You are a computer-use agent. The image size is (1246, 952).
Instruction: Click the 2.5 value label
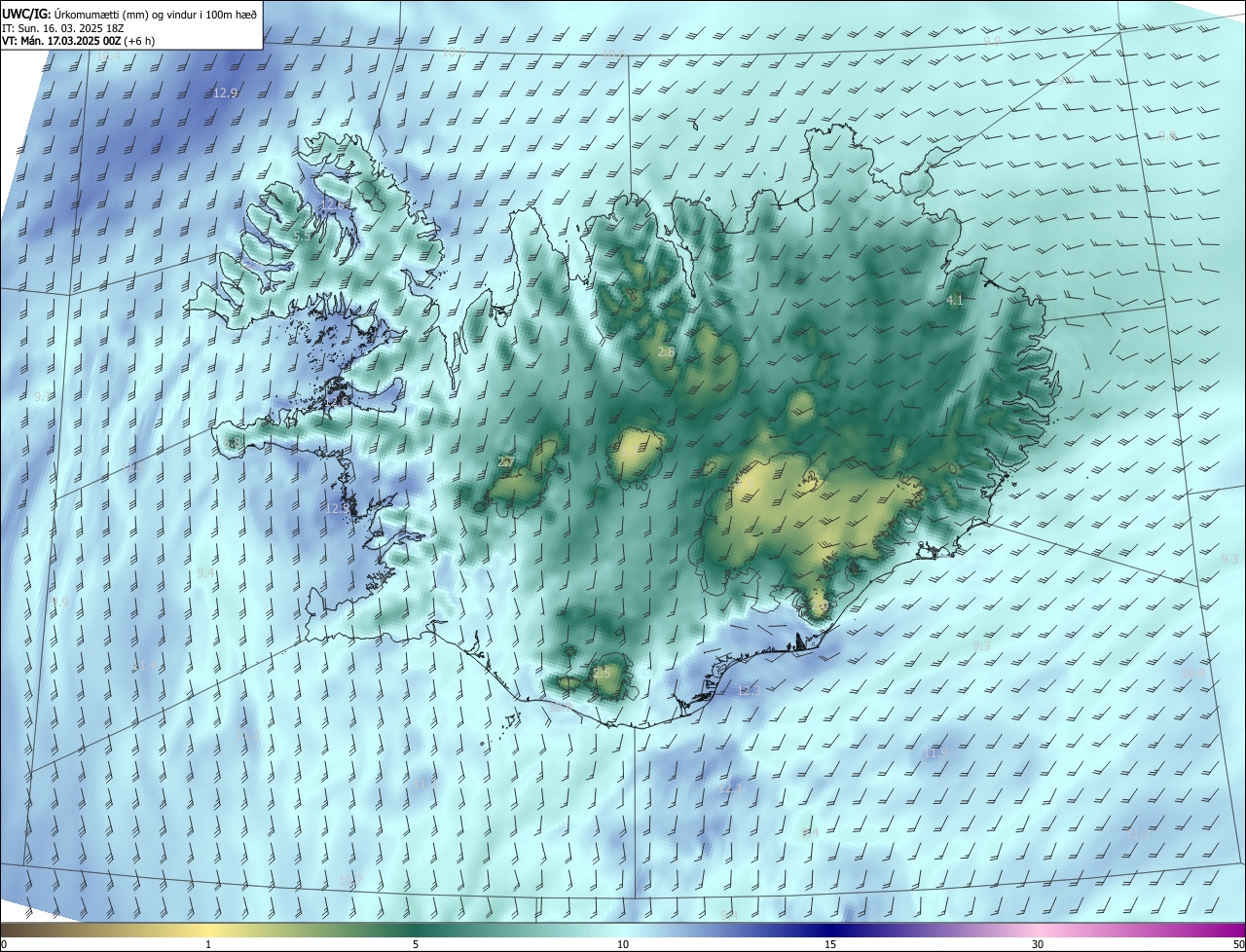(602, 674)
